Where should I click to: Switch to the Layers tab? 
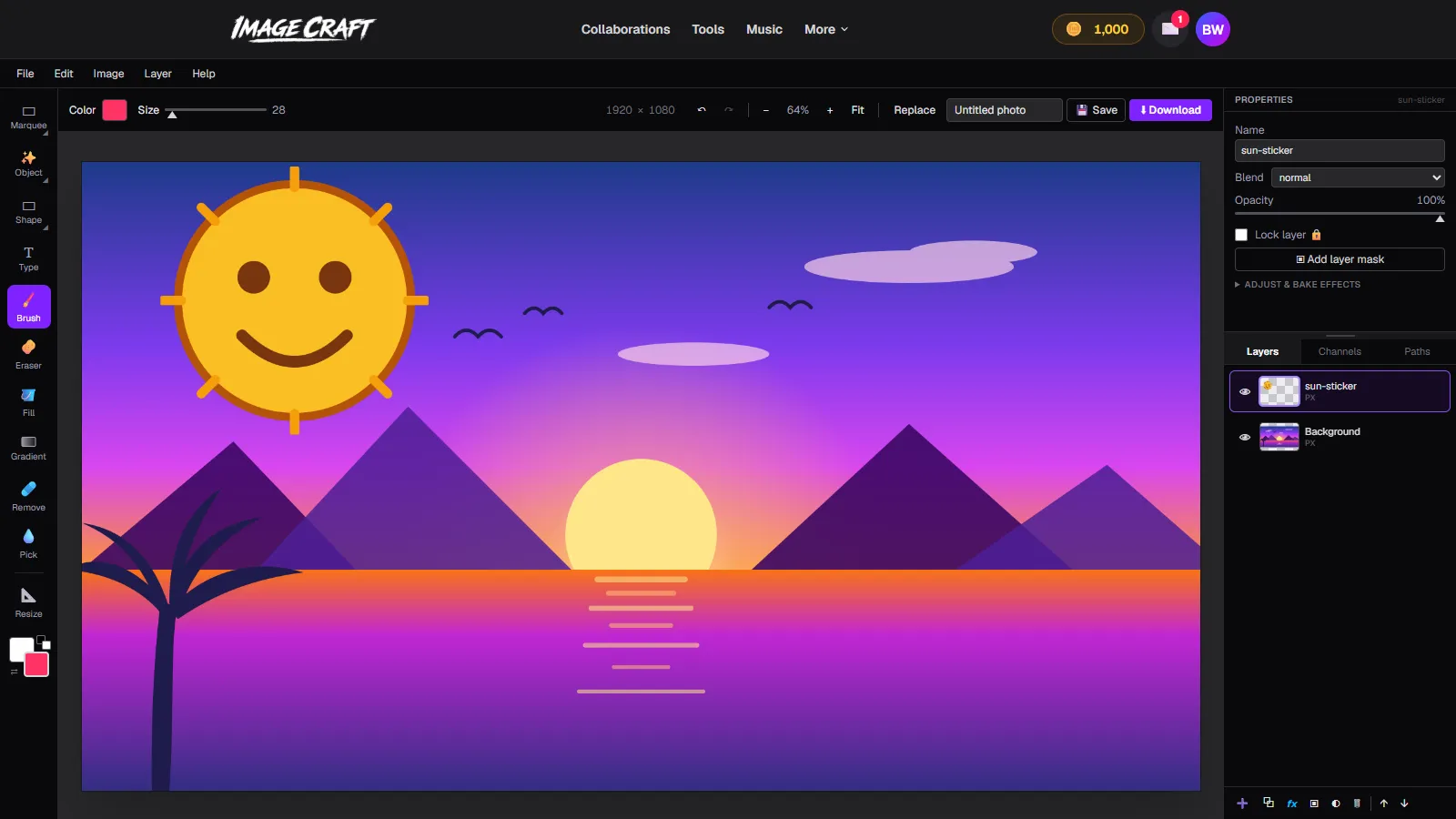point(1262,351)
